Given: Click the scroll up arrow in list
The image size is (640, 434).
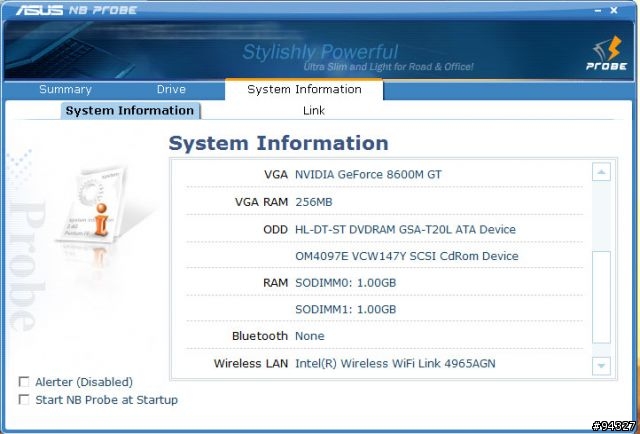Looking at the screenshot, I should [x=601, y=171].
